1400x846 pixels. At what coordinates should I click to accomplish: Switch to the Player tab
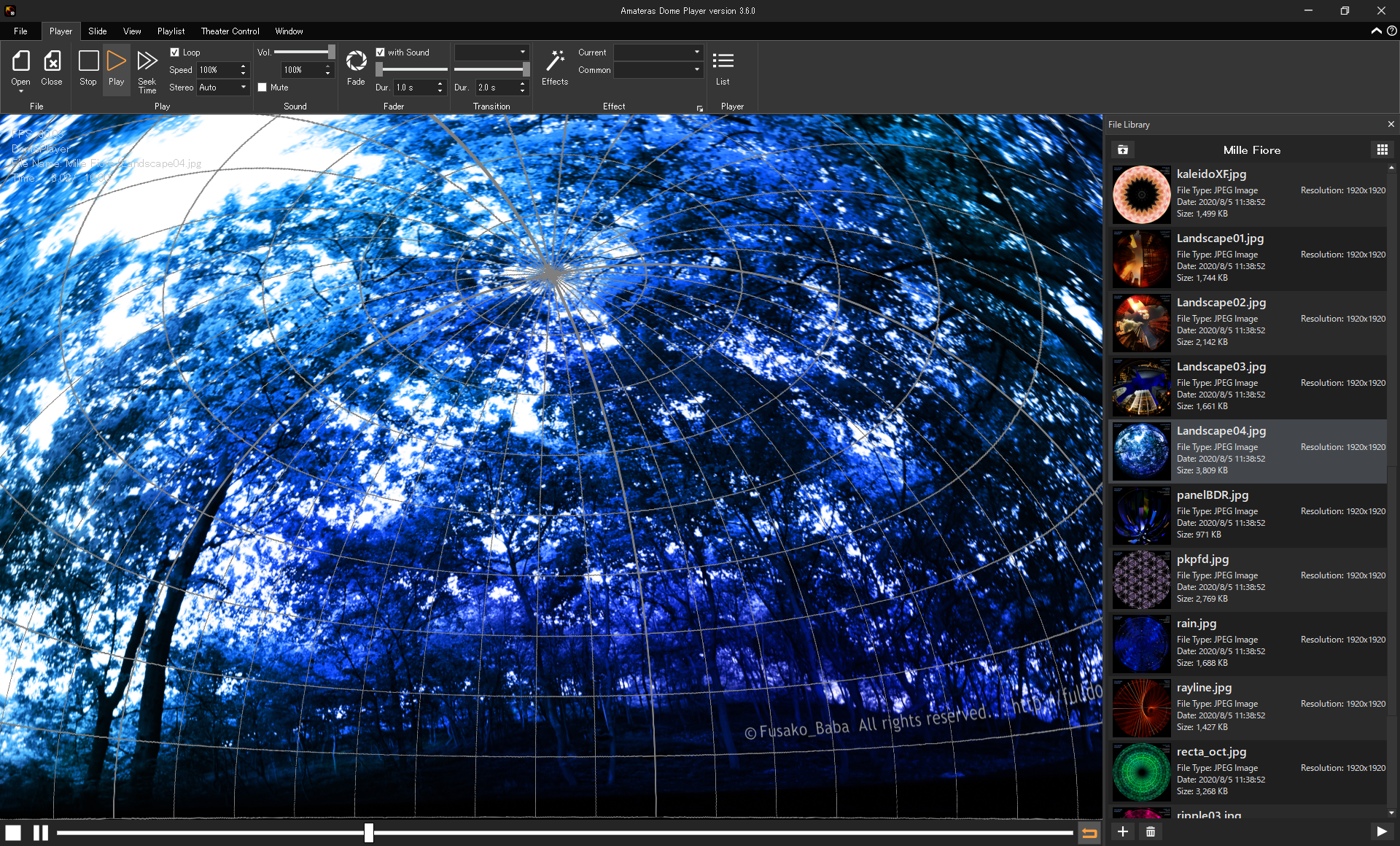(61, 31)
